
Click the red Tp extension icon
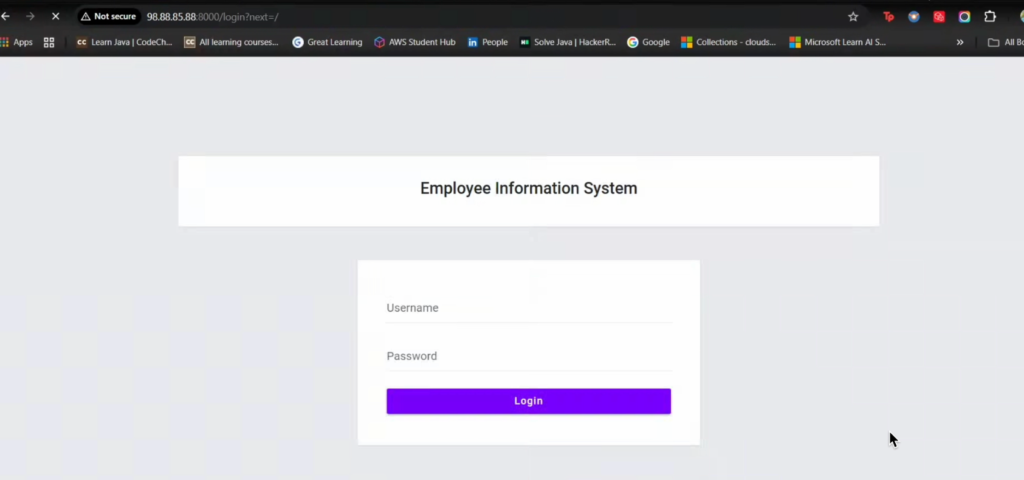(888, 17)
